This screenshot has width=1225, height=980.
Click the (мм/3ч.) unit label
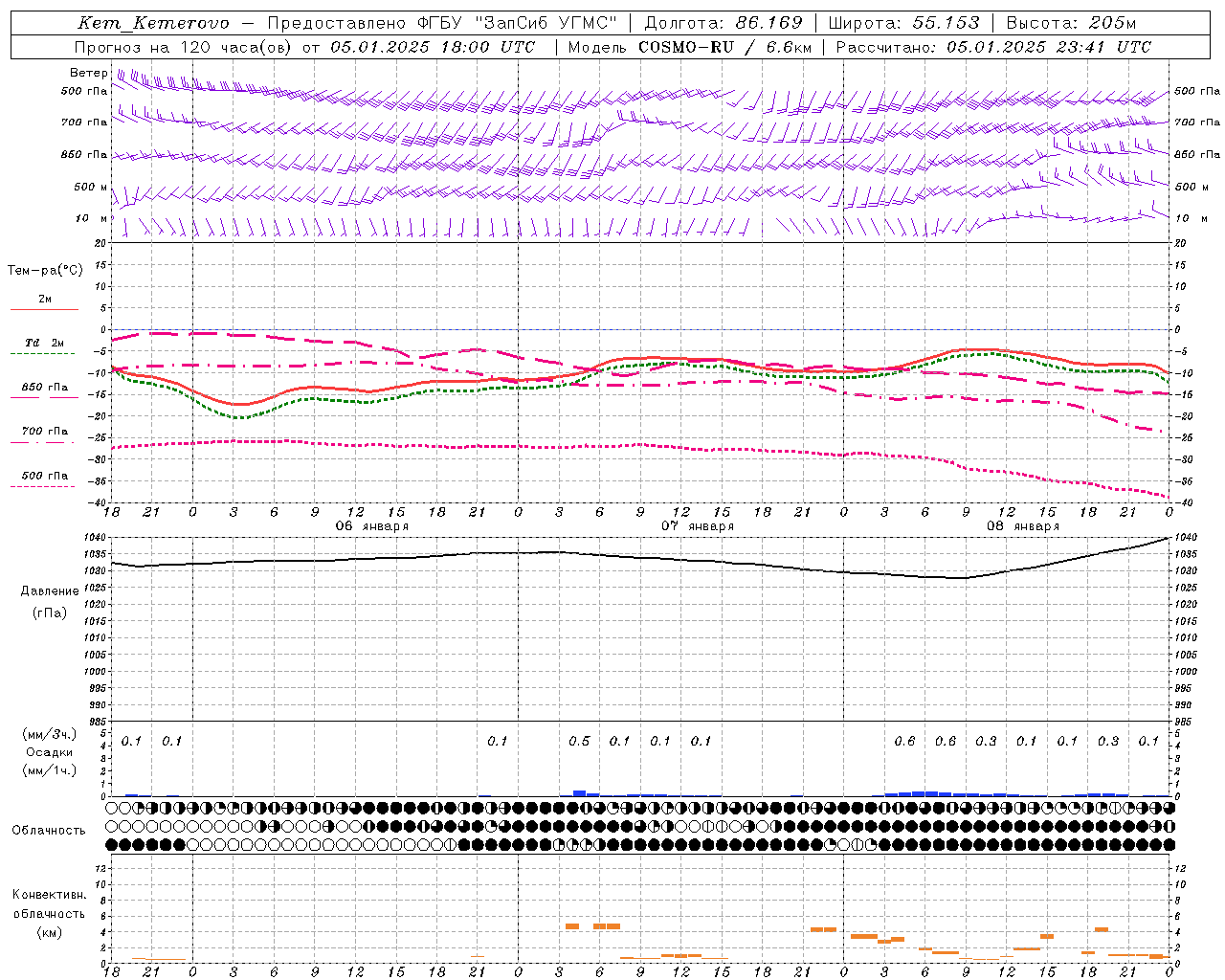pyautogui.click(x=51, y=734)
